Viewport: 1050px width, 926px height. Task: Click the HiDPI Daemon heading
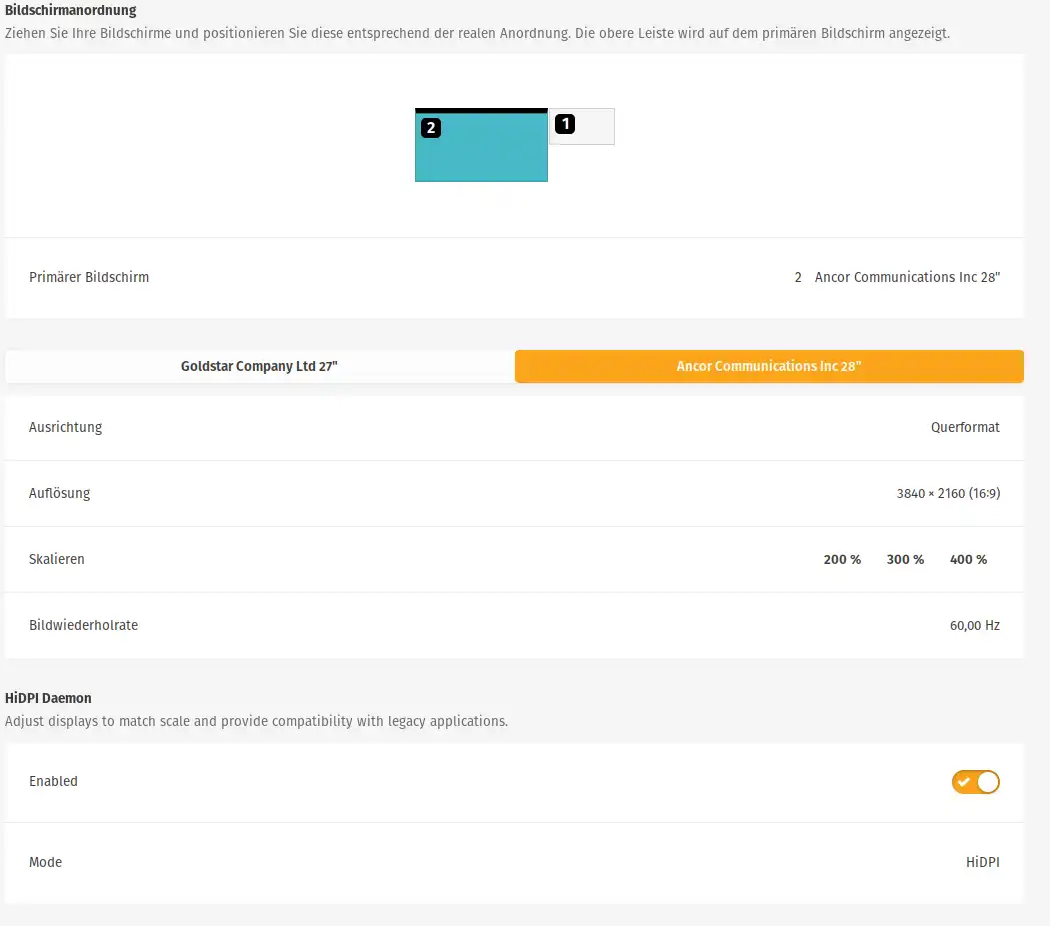[x=48, y=698]
